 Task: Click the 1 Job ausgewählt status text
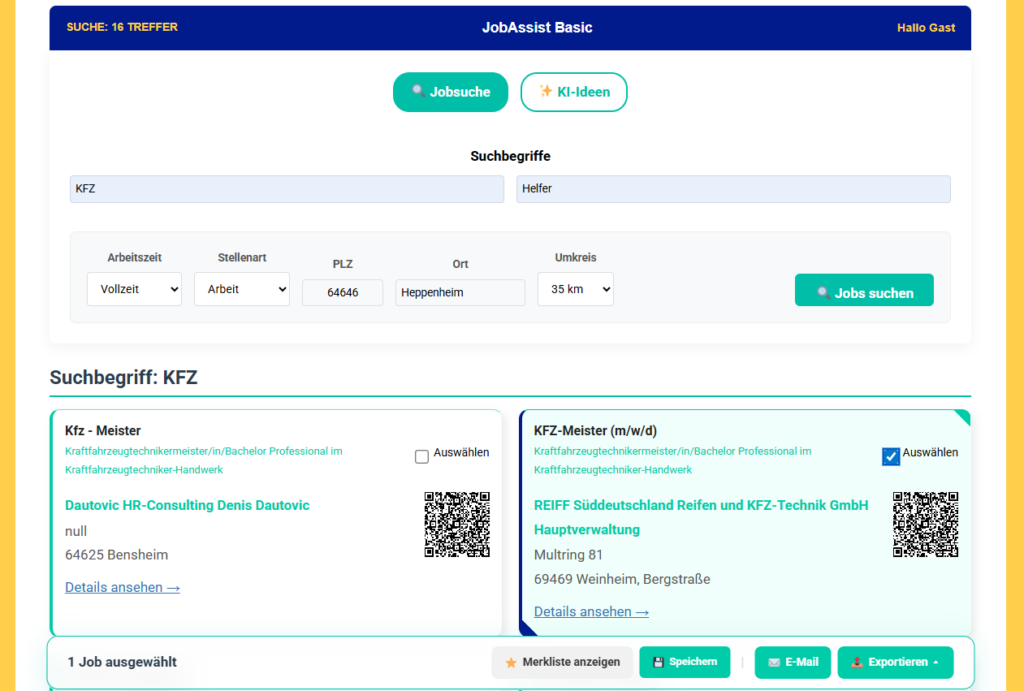pyautogui.click(x=122, y=662)
